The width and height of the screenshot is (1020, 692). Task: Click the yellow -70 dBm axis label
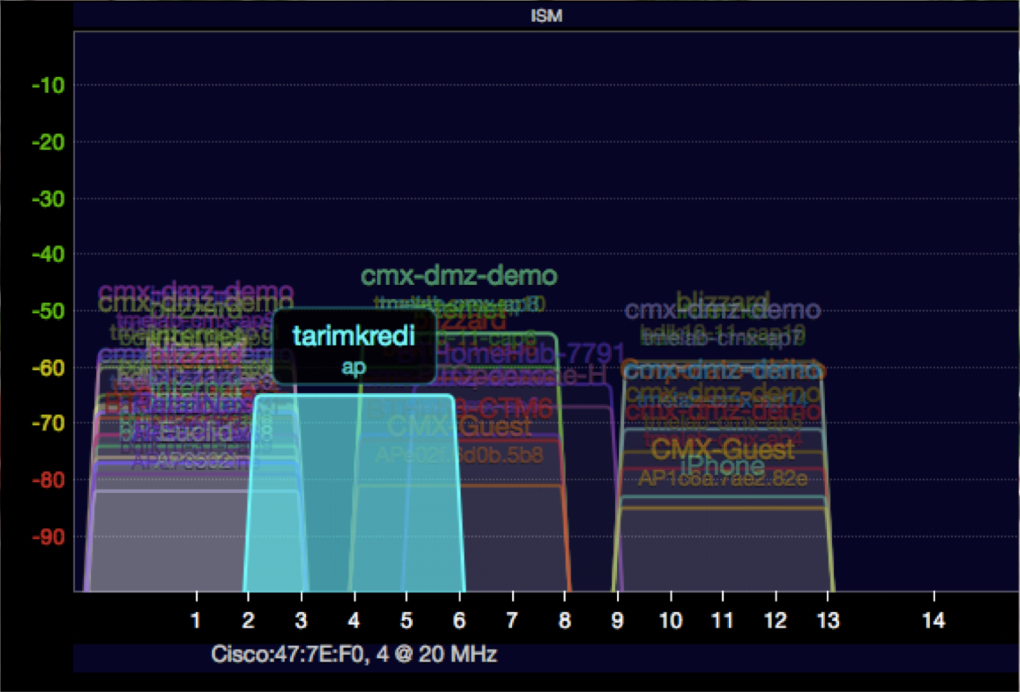pos(49,423)
